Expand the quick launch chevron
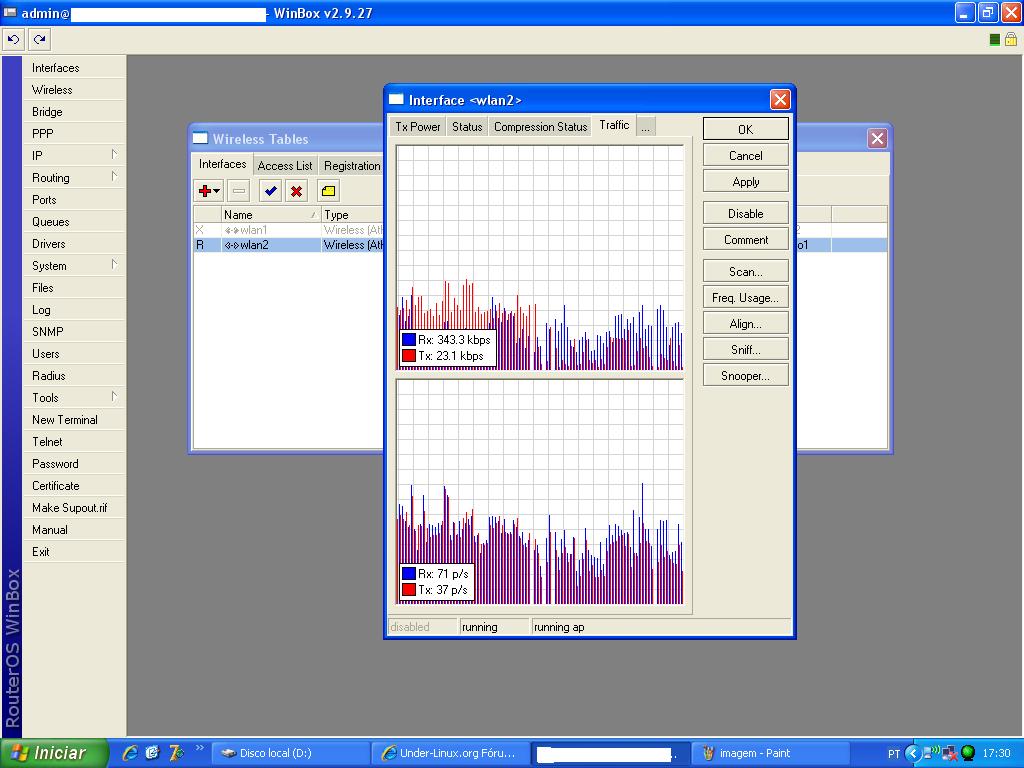 point(199,748)
